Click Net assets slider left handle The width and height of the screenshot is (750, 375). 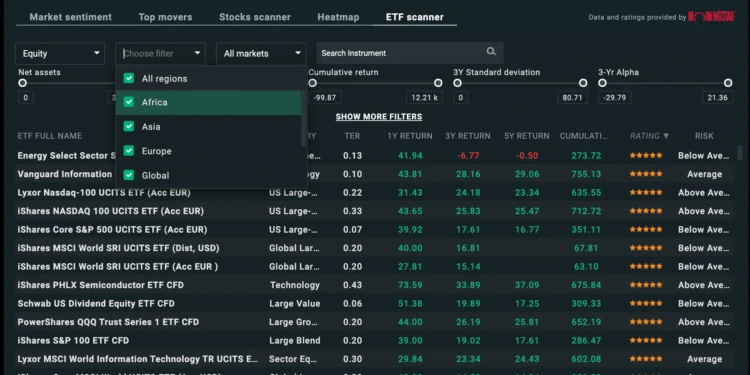(x=22, y=83)
